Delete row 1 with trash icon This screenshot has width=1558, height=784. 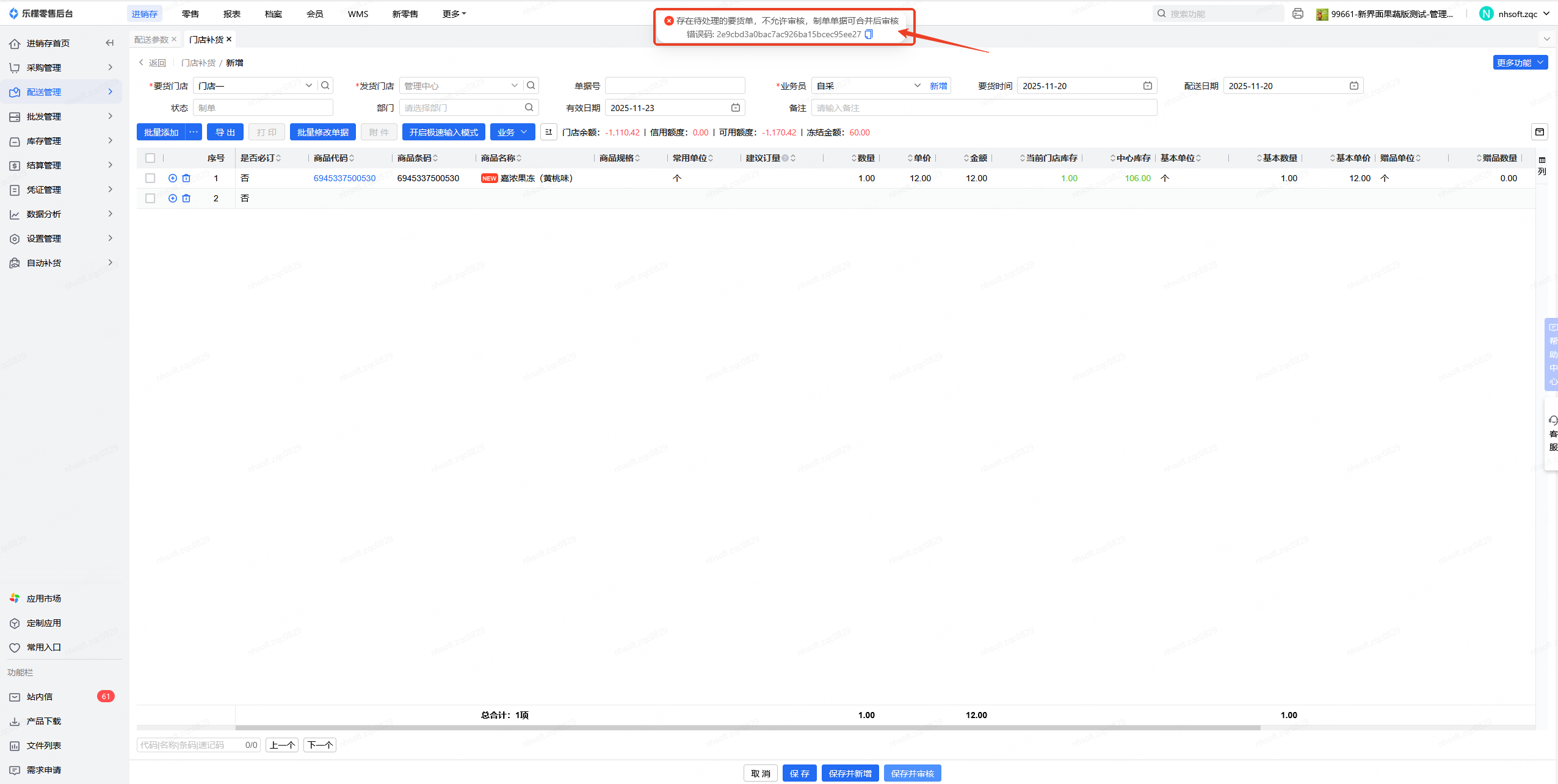186,178
